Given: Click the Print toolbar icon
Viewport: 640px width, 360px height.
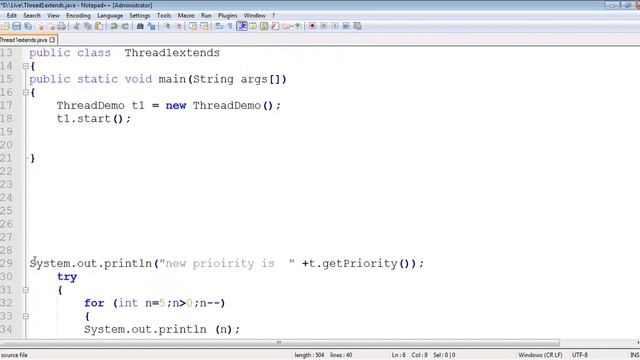Looking at the screenshot, I should [x=61, y=26].
